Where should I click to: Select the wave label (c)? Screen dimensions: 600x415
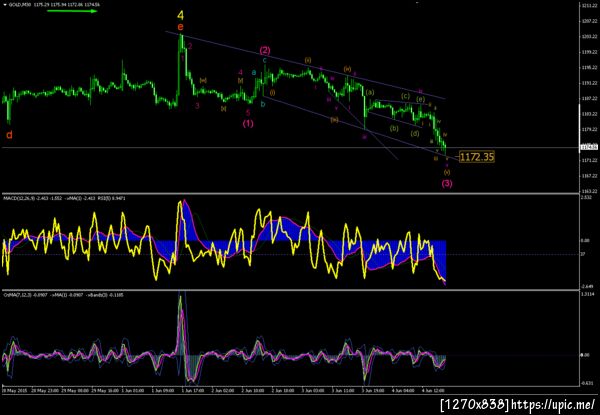pos(405,96)
